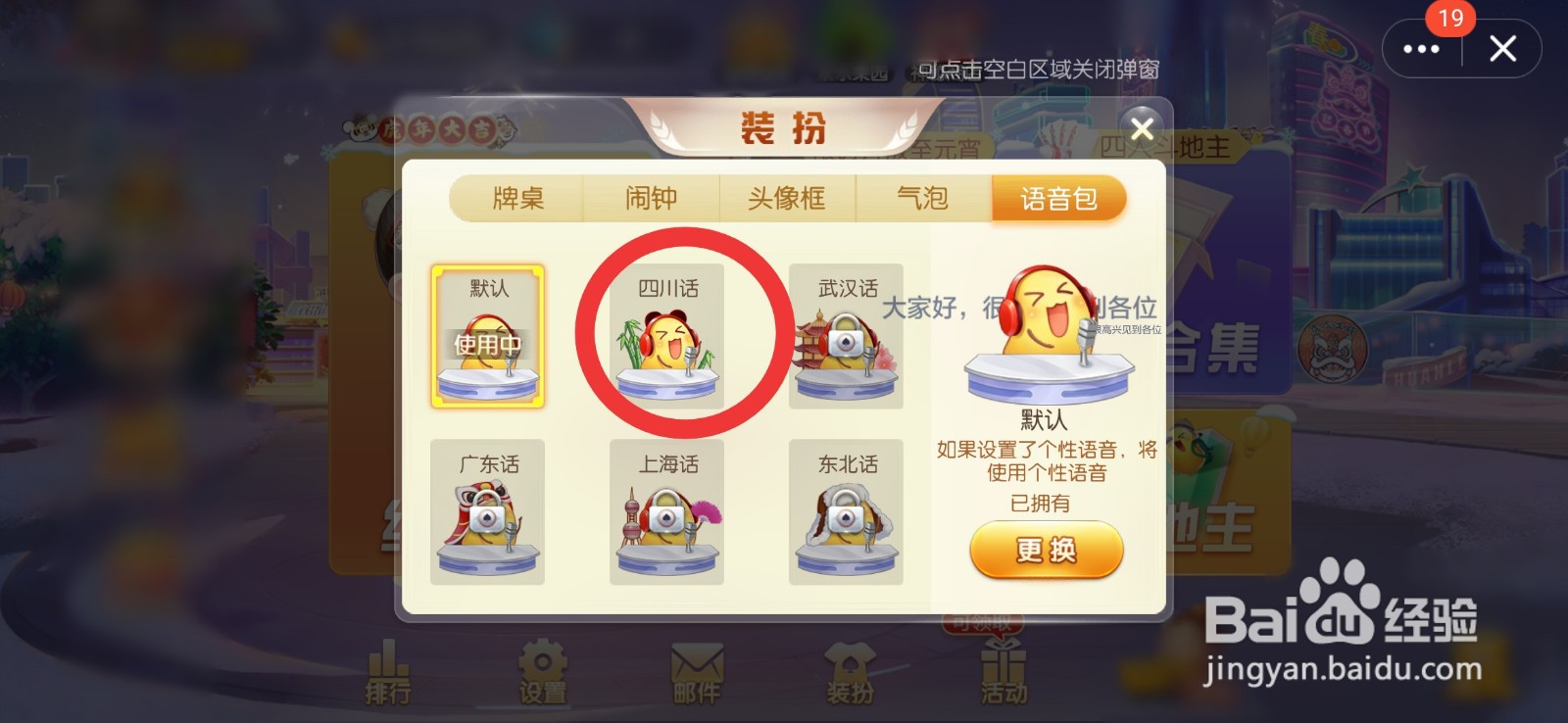Select the 四川话 voice pack icon
Viewport: 1568px width, 723px height.
pyautogui.click(x=667, y=336)
